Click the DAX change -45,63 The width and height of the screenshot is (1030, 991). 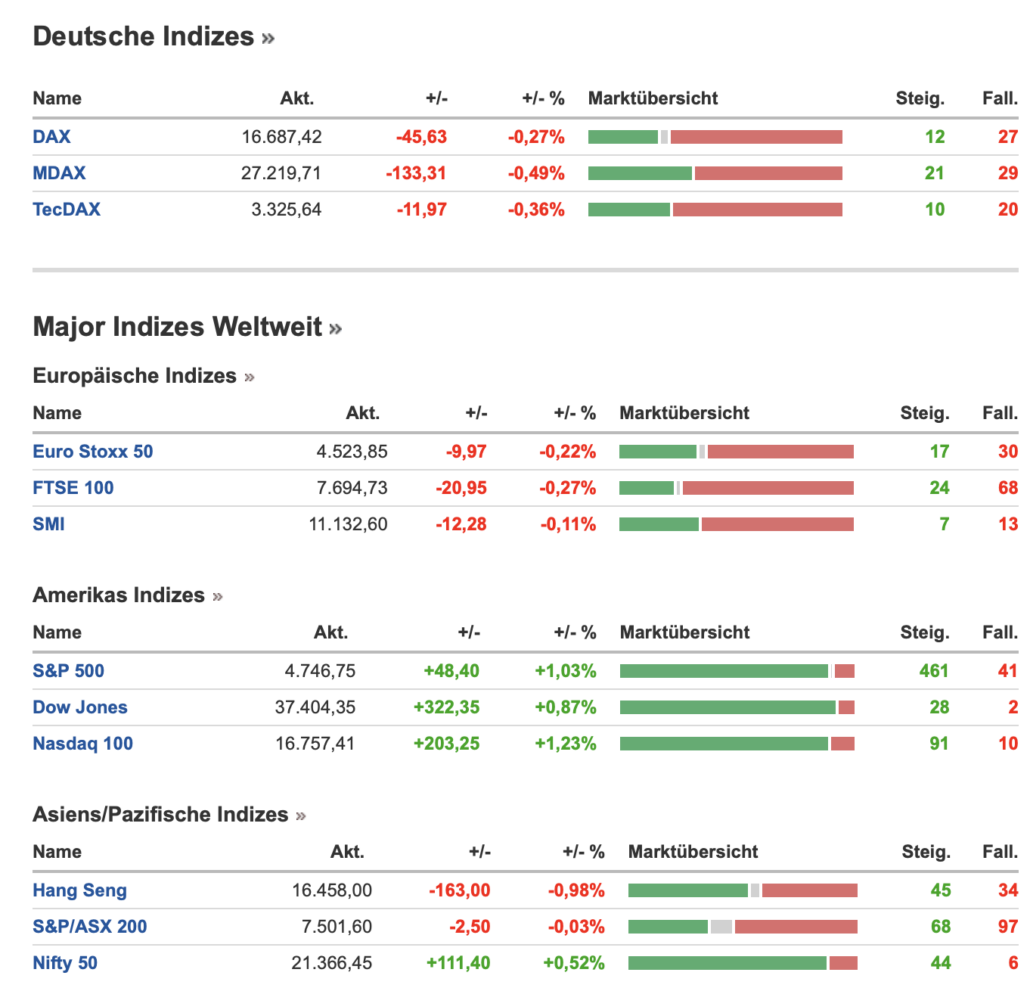[421, 137]
